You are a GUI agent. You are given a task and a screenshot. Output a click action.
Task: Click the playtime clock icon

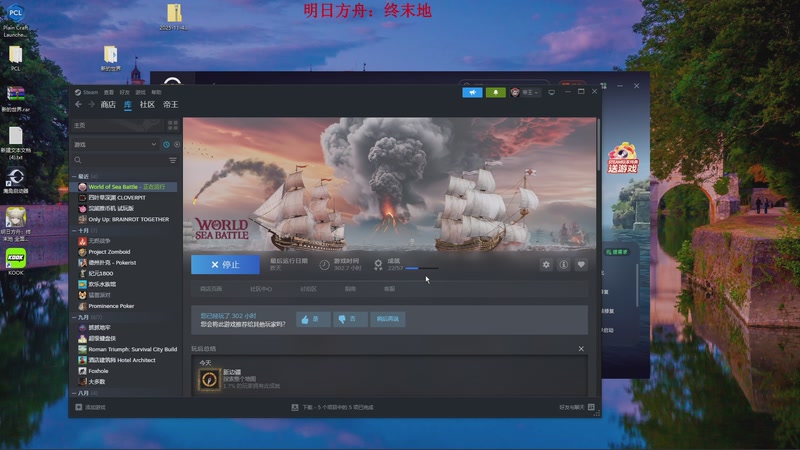(x=324, y=264)
